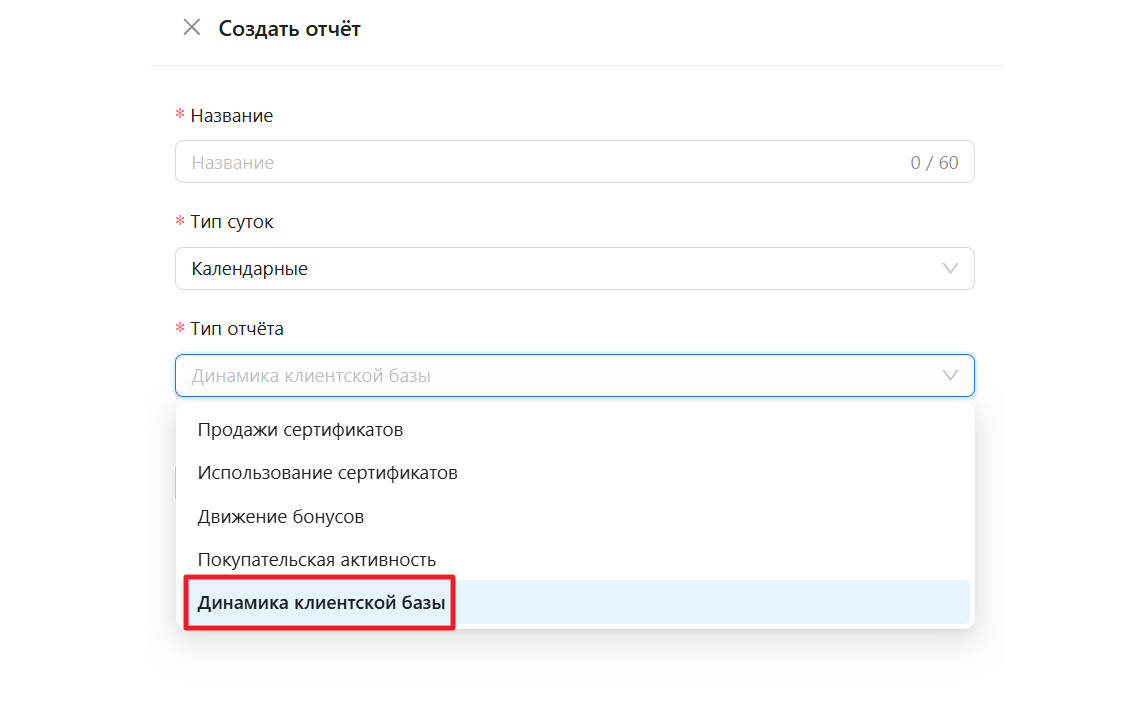Click the Название text input field

click(540, 162)
